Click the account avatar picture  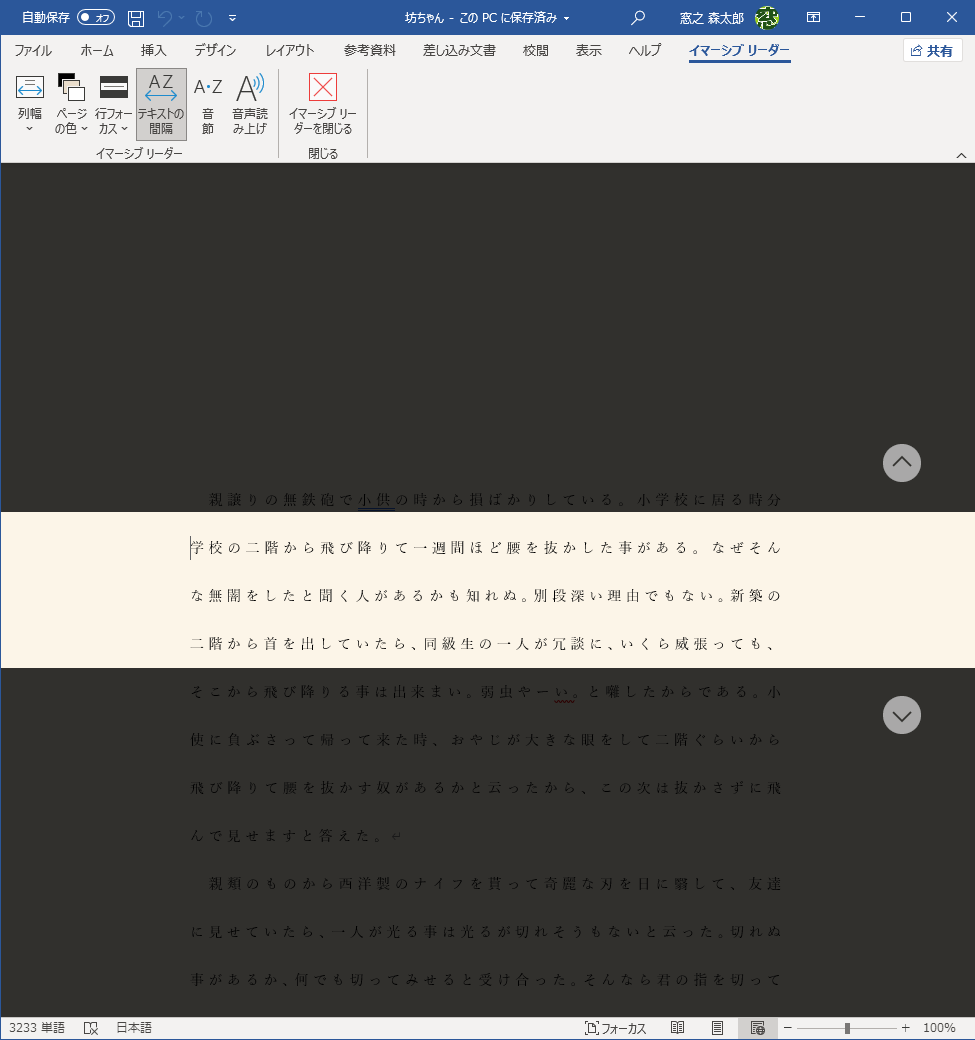click(767, 18)
